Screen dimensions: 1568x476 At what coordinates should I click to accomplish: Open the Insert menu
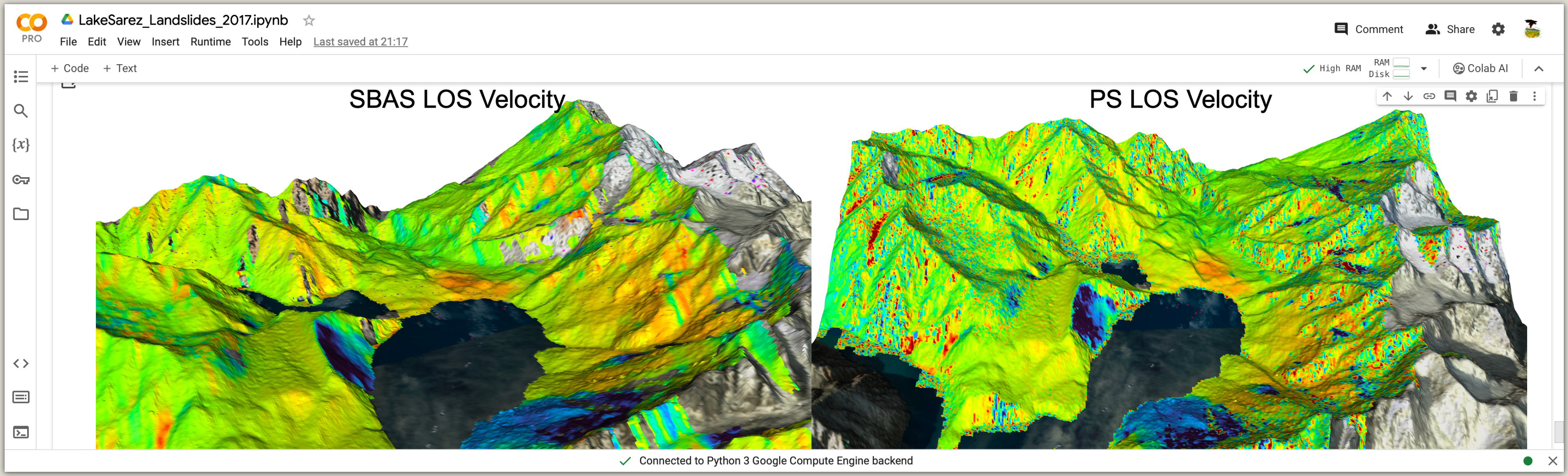[165, 41]
